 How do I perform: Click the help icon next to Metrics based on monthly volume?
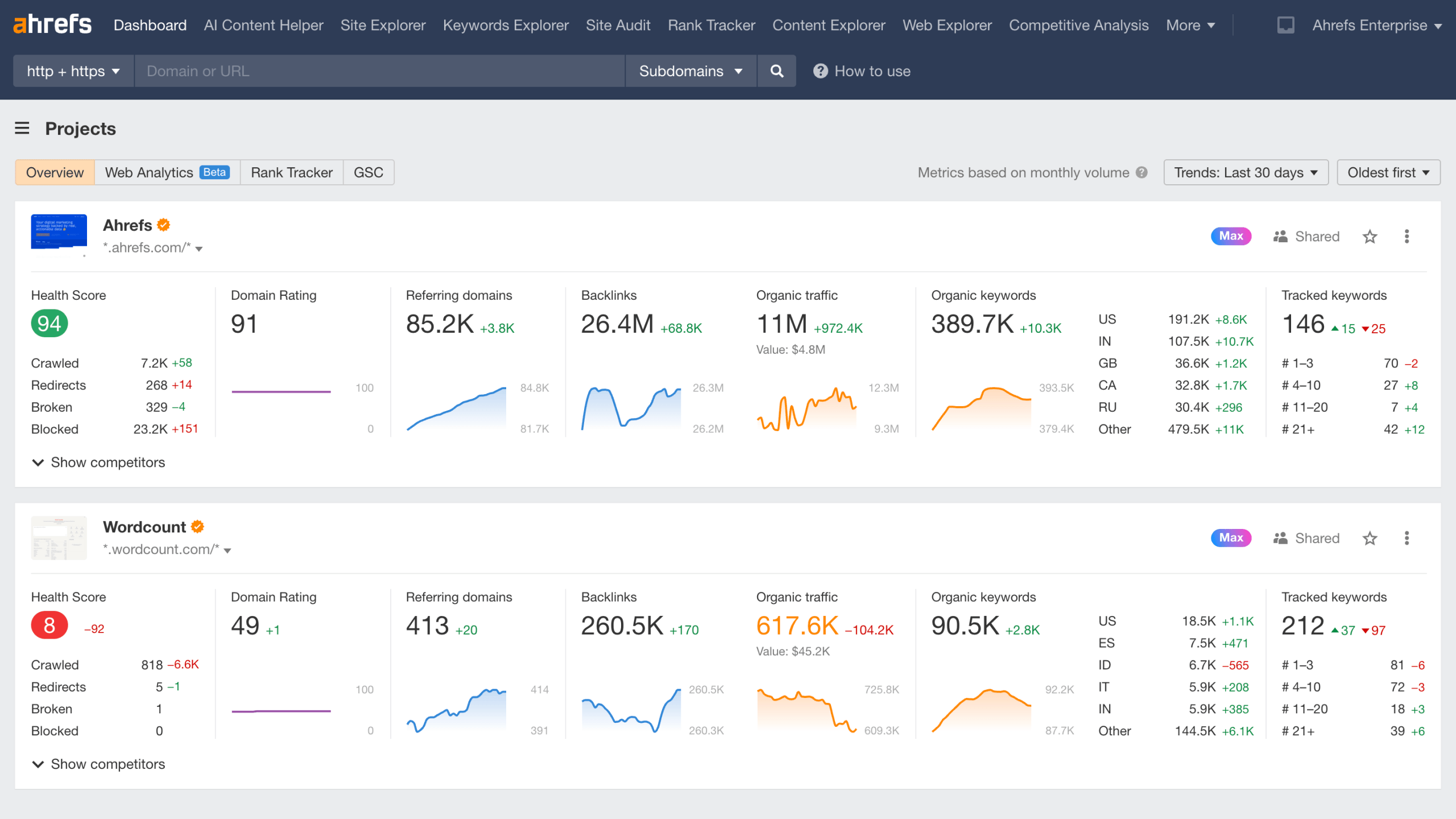1142,172
